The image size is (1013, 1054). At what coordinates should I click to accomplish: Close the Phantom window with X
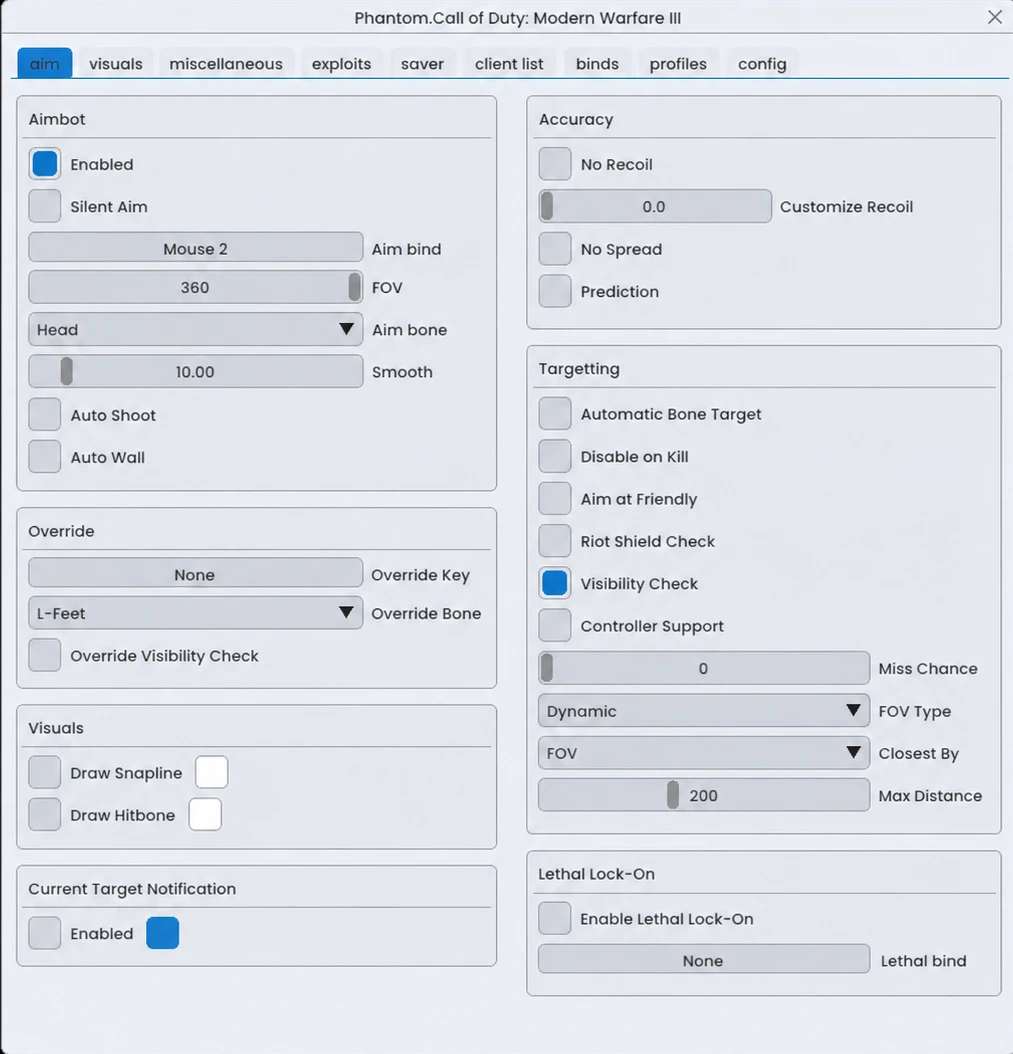[995, 17]
